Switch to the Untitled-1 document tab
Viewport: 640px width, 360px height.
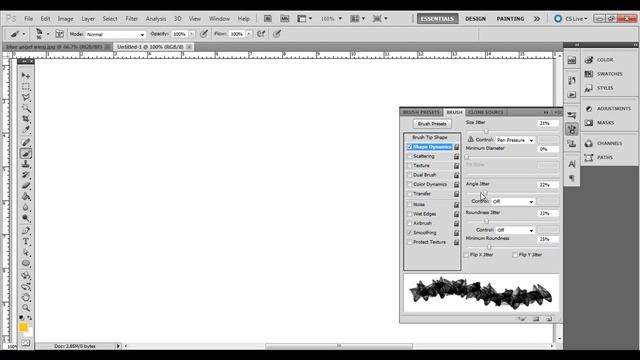[150, 47]
